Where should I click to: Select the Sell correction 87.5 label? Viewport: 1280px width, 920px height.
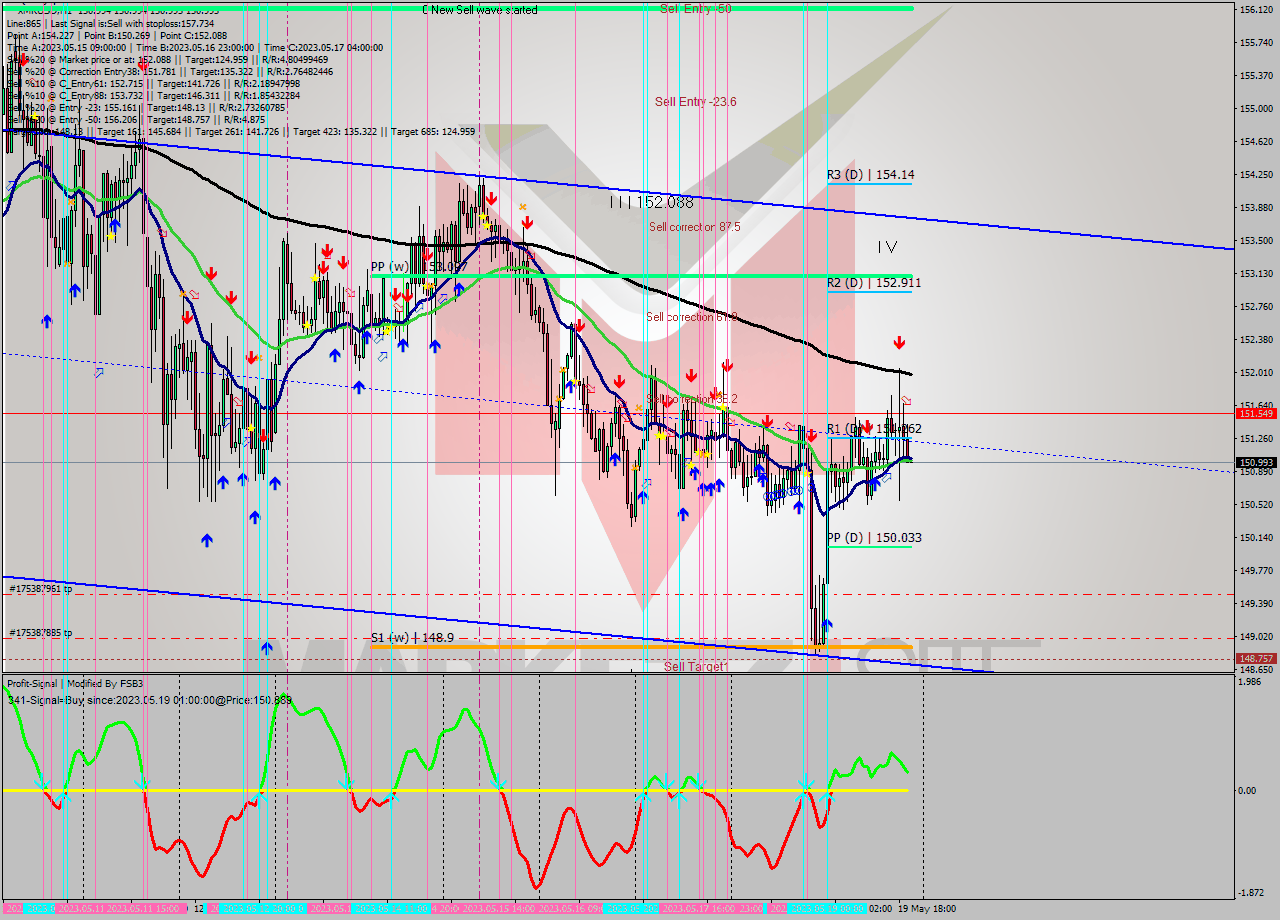(x=694, y=227)
